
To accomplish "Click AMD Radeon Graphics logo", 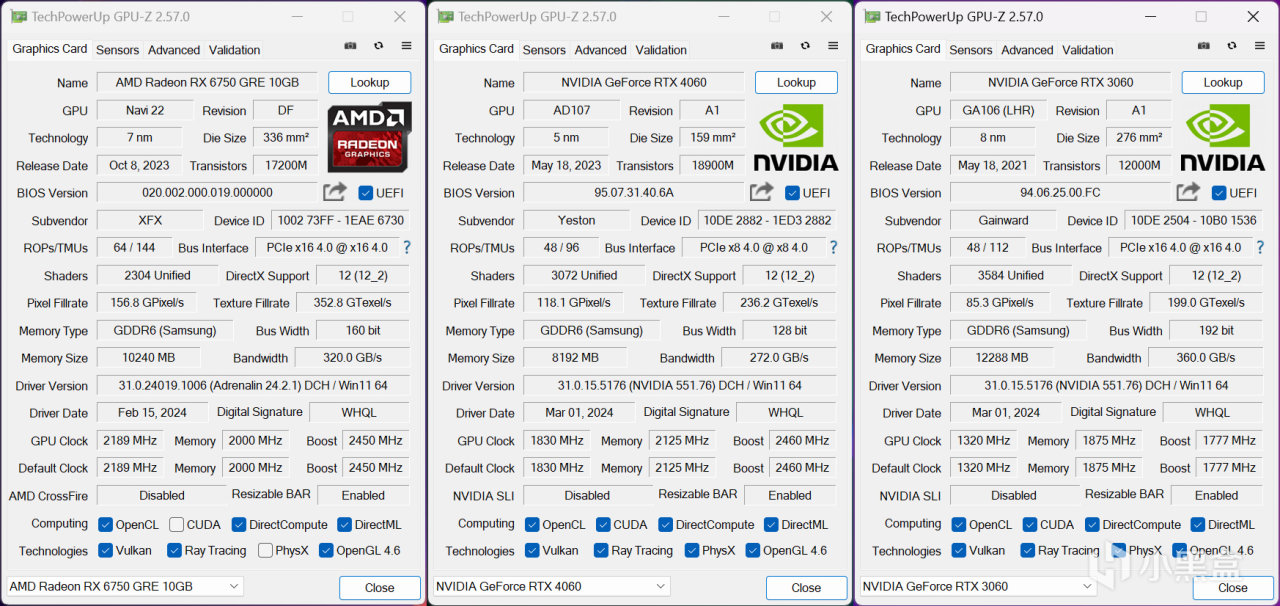I will coord(369,137).
